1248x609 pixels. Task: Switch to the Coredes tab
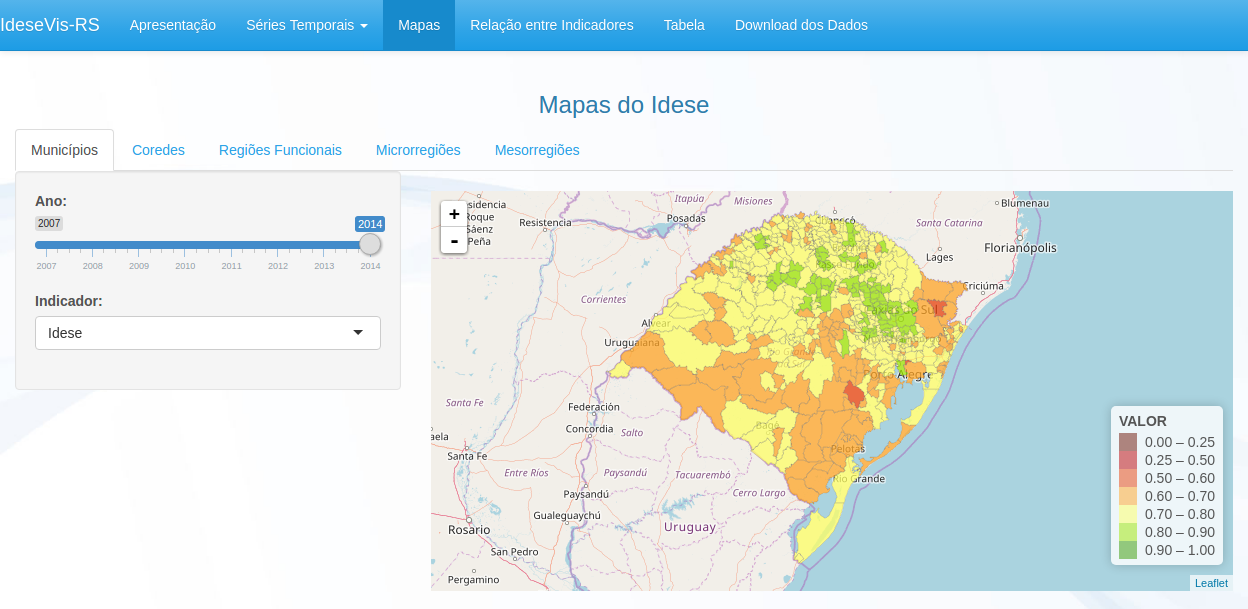point(158,149)
